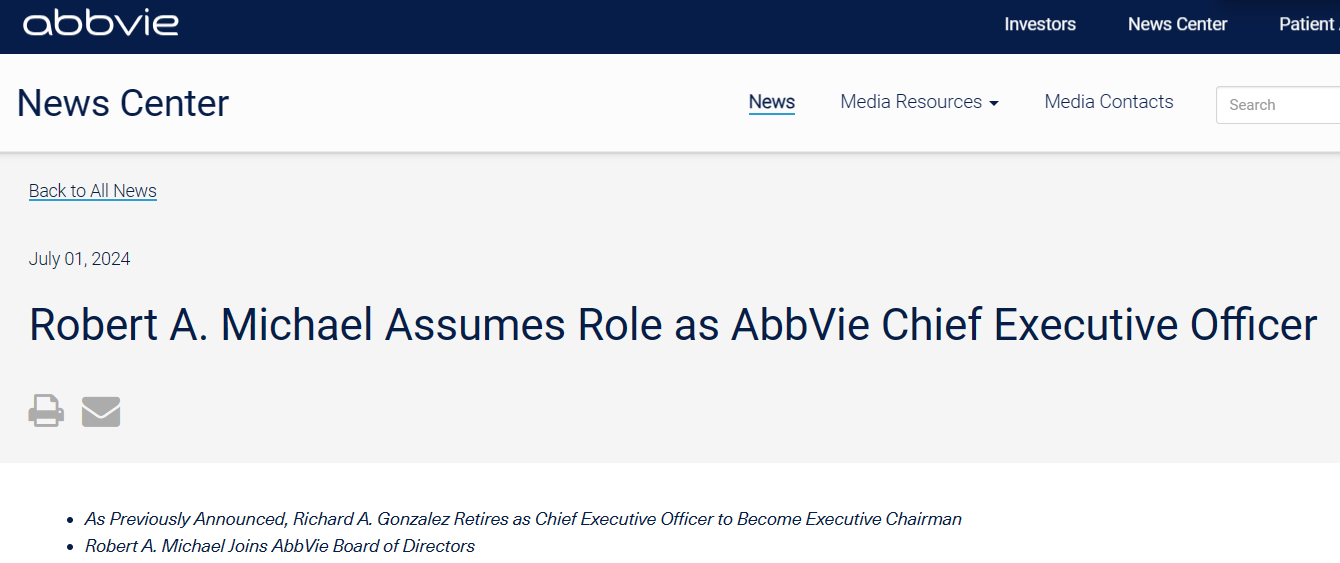The height and width of the screenshot is (563, 1340).
Task: Select the underlined News tab
Action: coord(771,102)
